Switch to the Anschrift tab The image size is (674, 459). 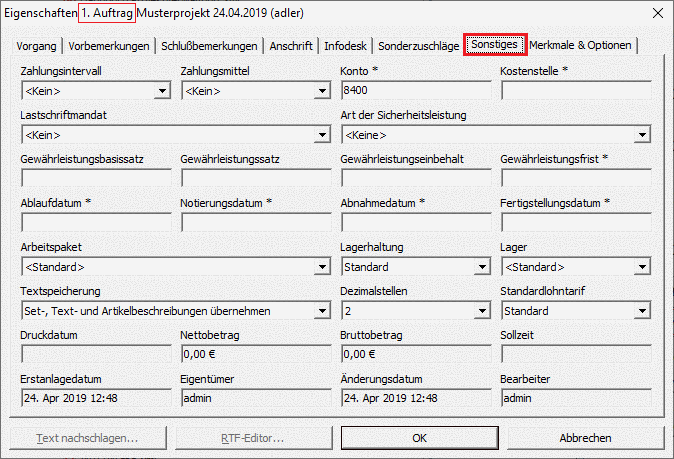[x=291, y=46]
